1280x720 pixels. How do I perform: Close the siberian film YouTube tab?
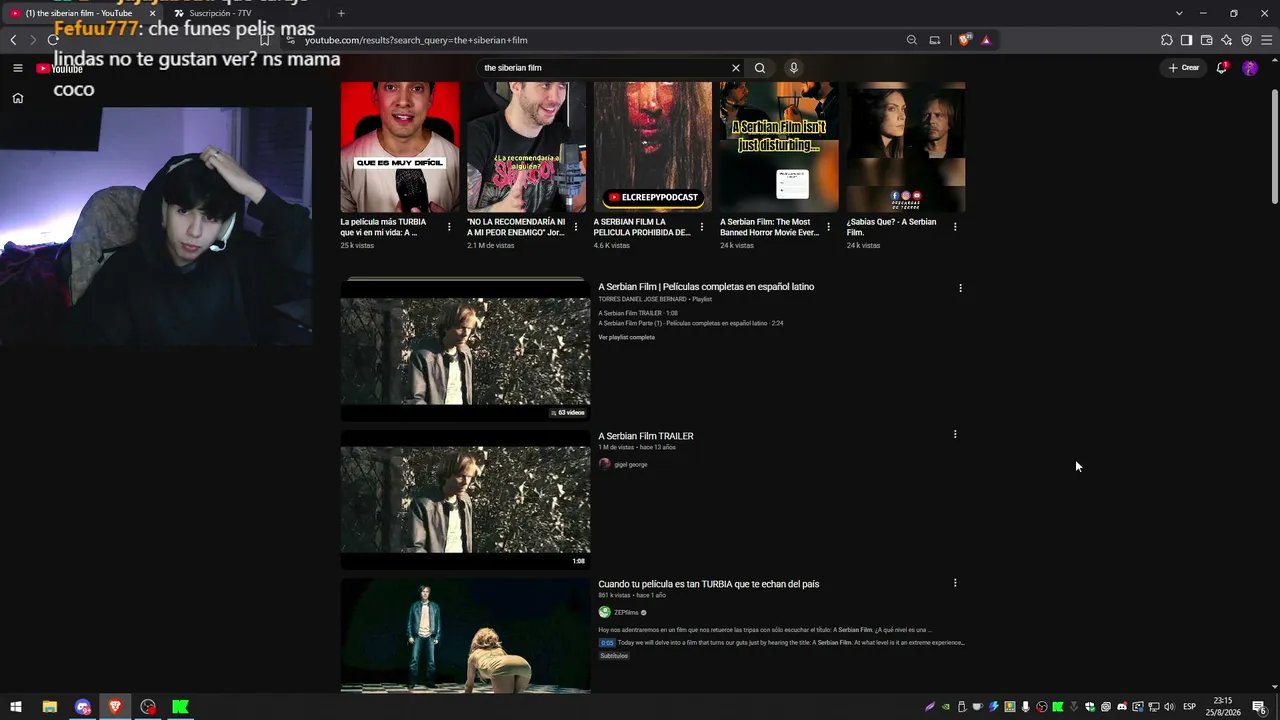click(152, 13)
